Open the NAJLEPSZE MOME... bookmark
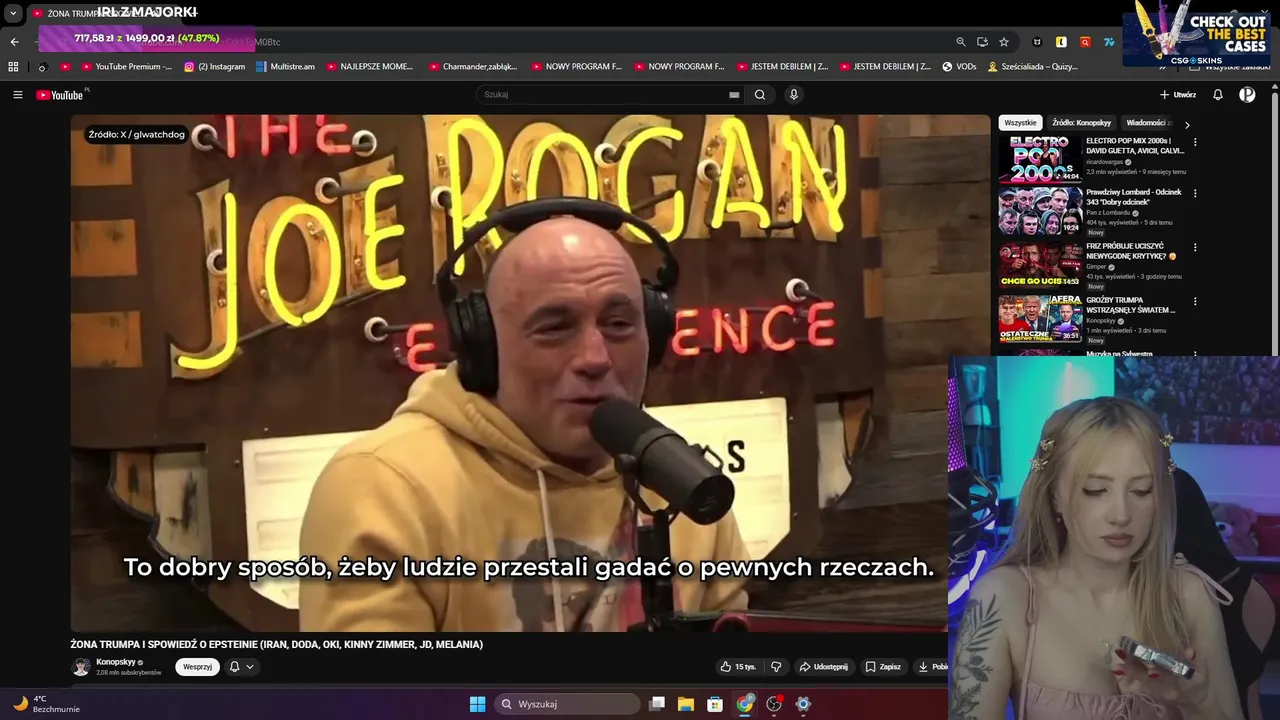Image resolution: width=1280 pixels, height=720 pixels. (369, 67)
